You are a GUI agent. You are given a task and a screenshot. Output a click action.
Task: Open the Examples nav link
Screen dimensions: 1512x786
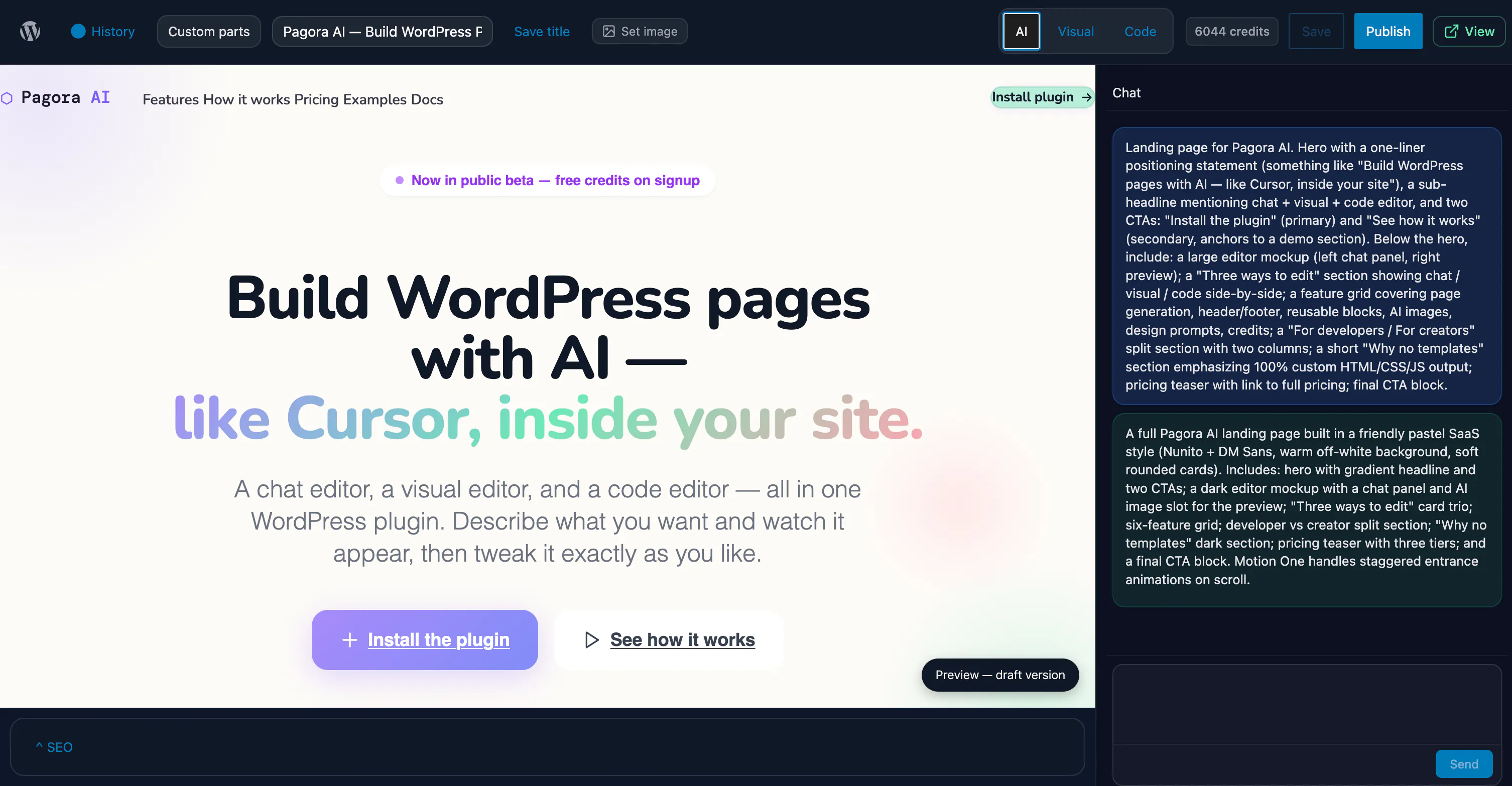374,99
